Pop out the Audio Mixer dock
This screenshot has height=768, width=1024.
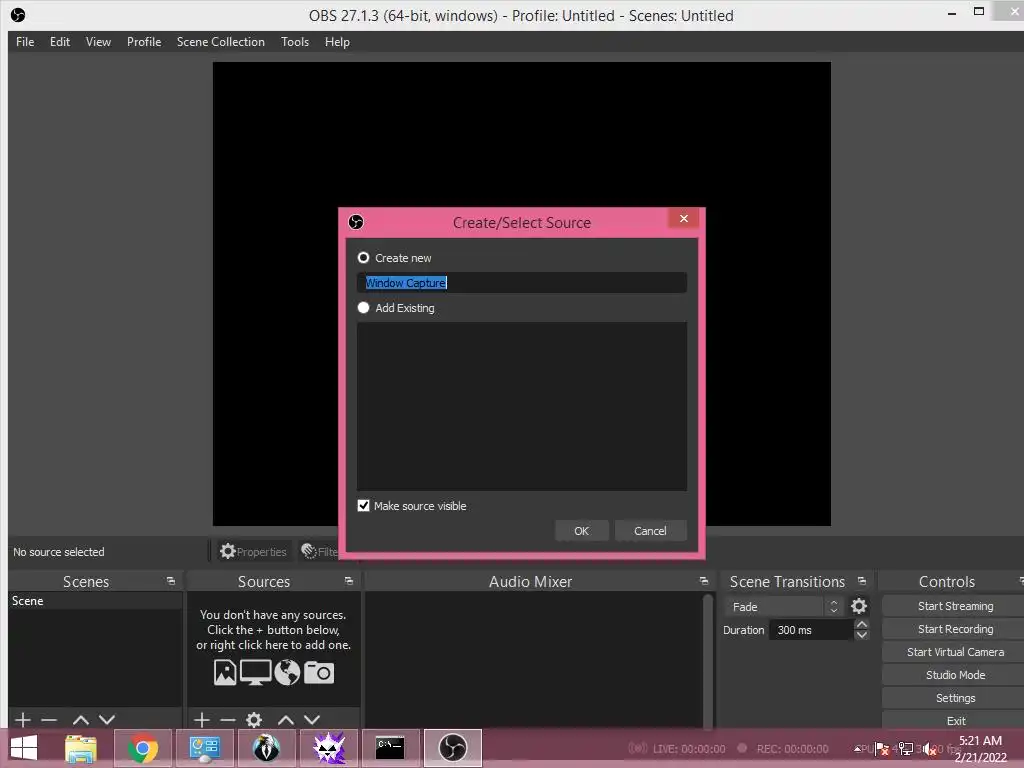[703, 581]
